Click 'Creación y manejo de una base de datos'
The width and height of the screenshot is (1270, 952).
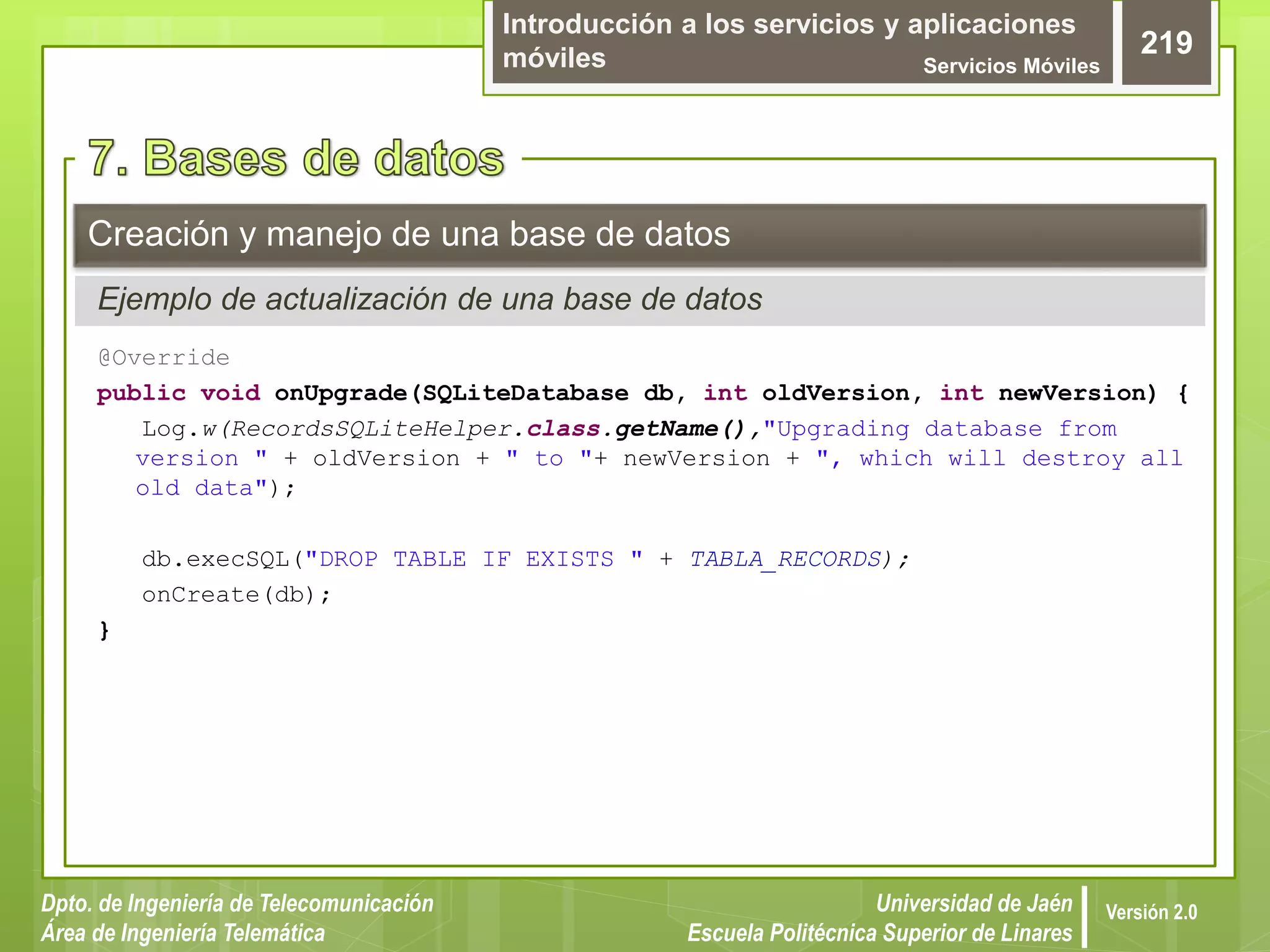(x=409, y=234)
